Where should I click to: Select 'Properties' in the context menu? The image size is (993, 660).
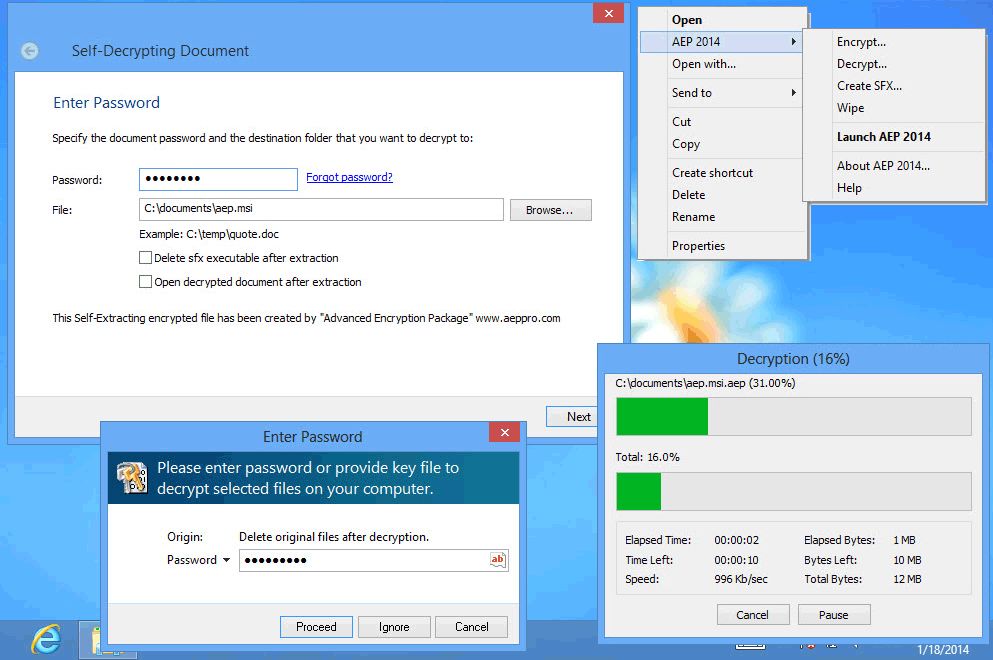point(698,246)
